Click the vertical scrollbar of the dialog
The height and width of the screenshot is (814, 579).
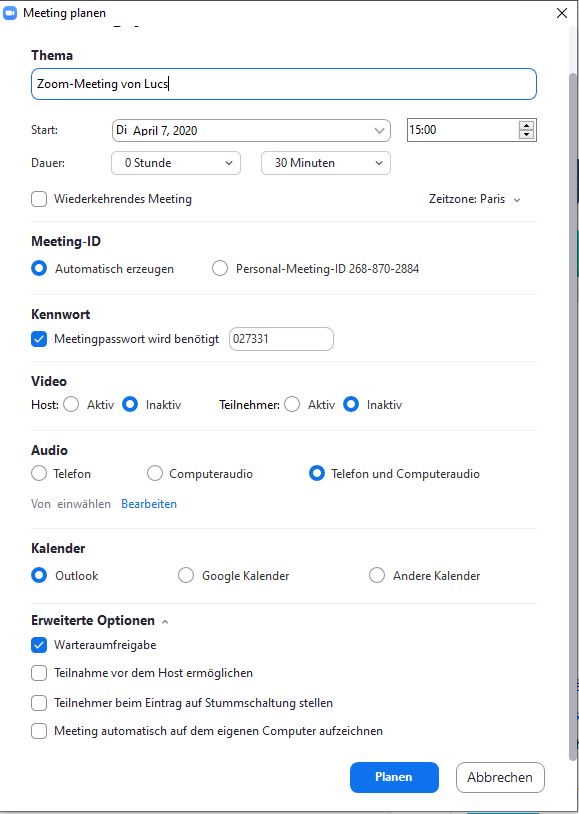click(x=573, y=418)
